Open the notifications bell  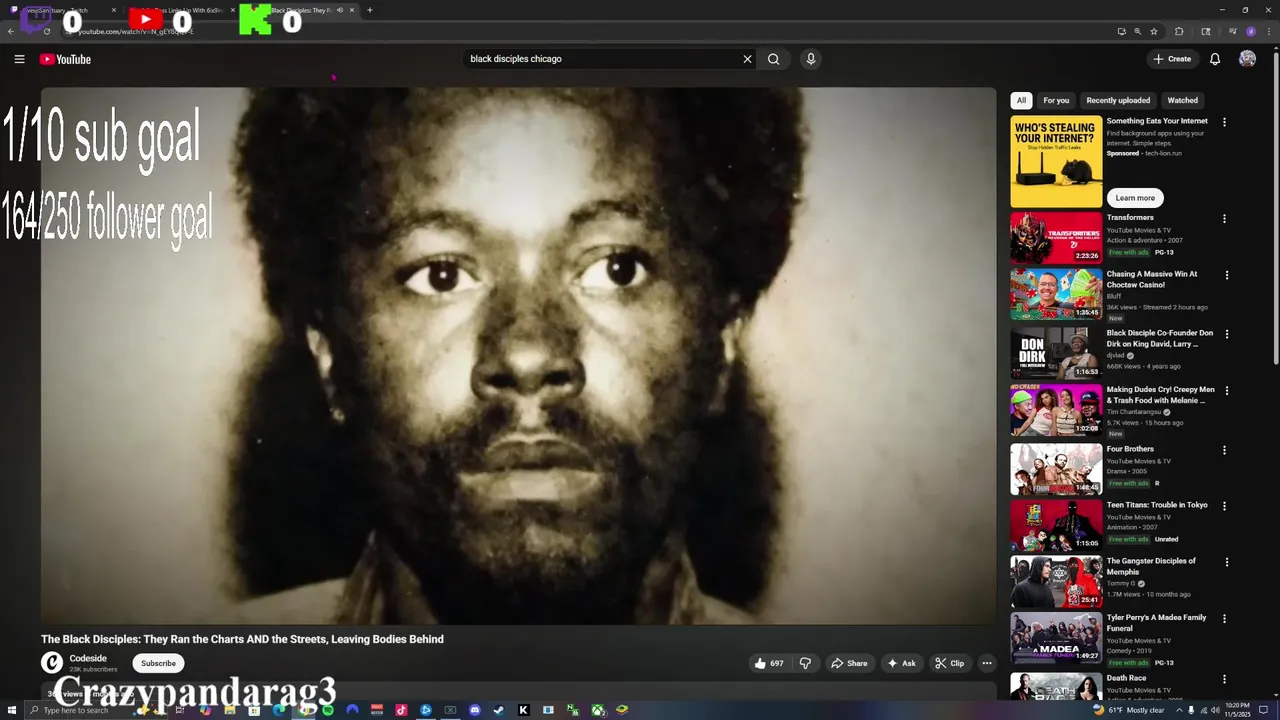coord(1215,59)
